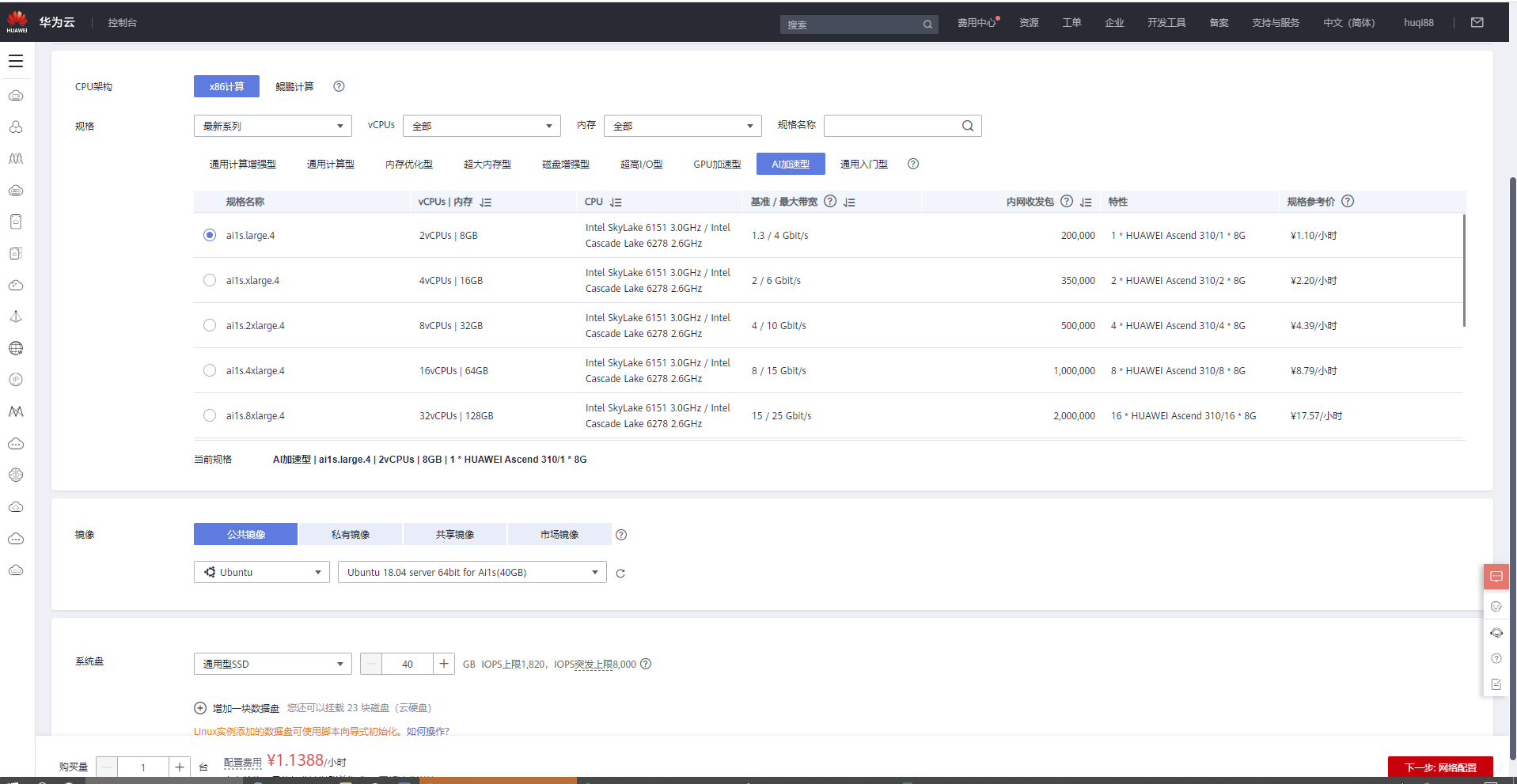Open 工单 in the top bar
This screenshot has height=784, width=1517.
(x=1071, y=23)
